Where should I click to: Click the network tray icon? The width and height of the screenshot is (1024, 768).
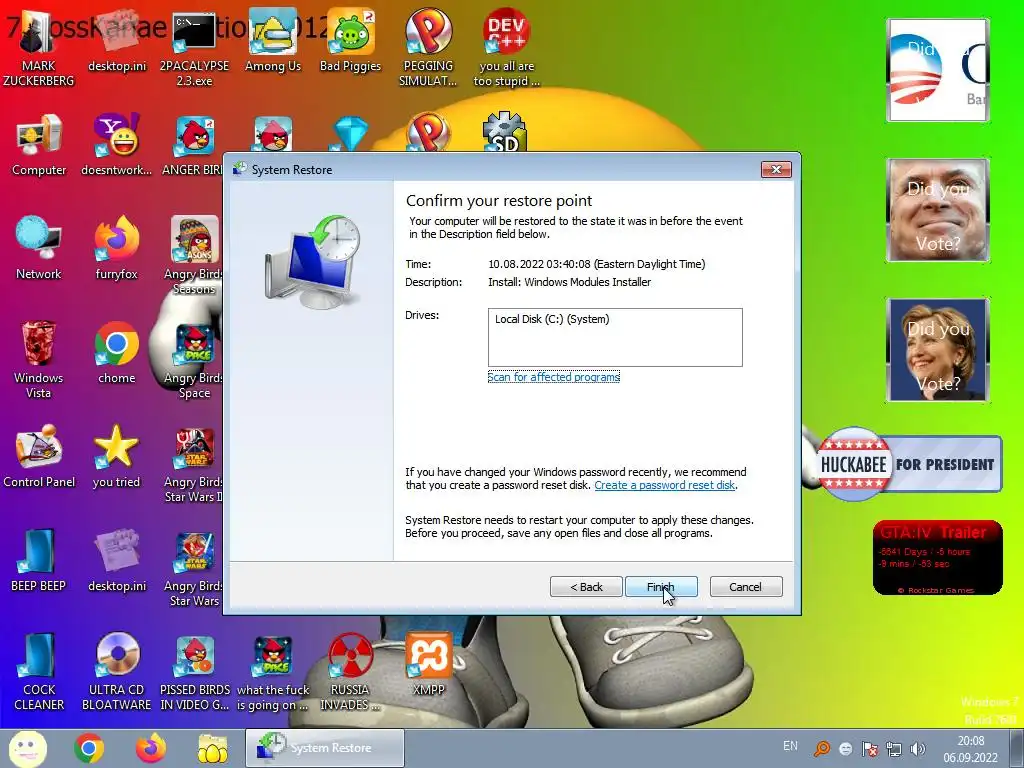click(894, 749)
